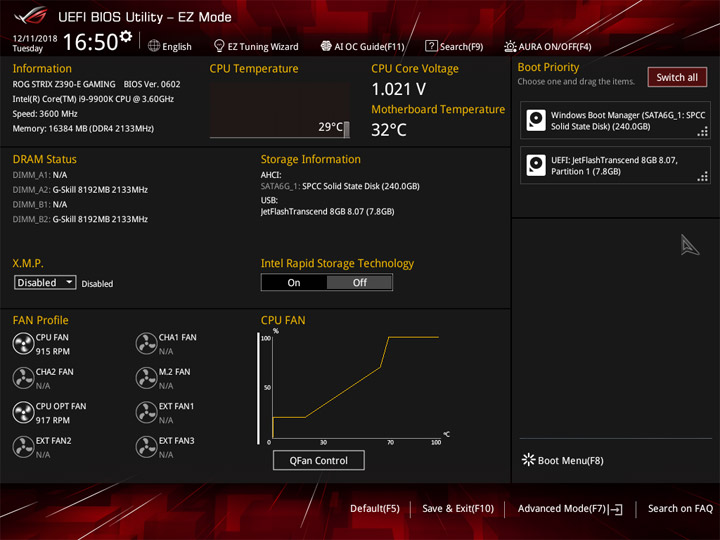The width and height of the screenshot is (720, 540).
Task: Click USB JetFlashTranscend 8GB storage entry
Action: click(x=327, y=212)
